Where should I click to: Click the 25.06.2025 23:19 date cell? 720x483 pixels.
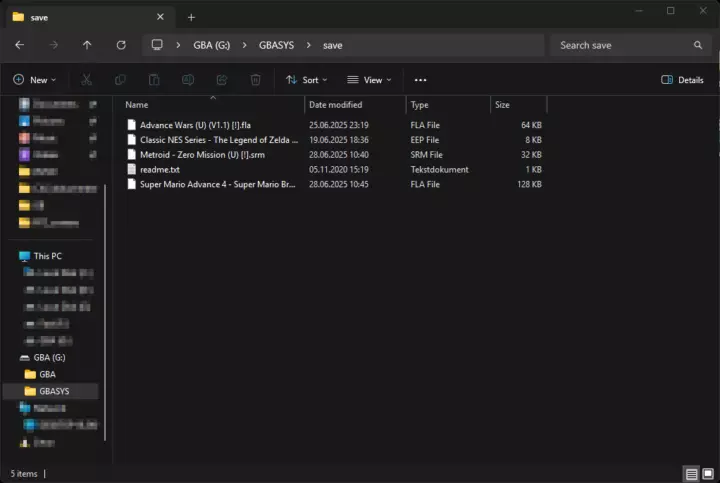coord(339,125)
